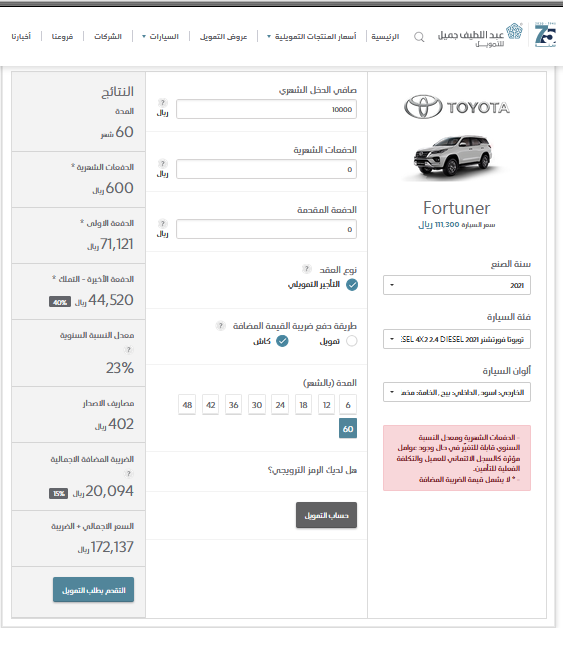563x645 pixels.
Task: Expand the cars navigation menu
Action: (x=160, y=37)
